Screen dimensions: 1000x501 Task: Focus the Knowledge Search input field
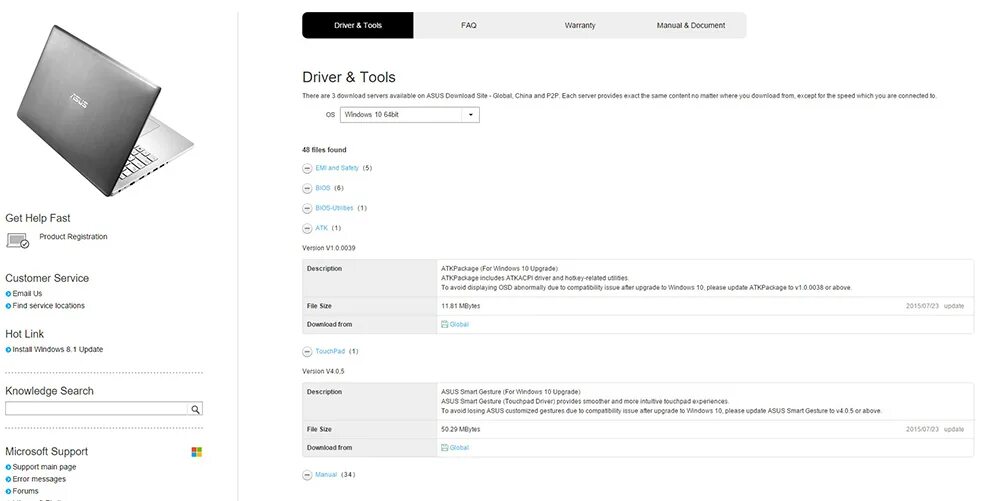(97, 409)
